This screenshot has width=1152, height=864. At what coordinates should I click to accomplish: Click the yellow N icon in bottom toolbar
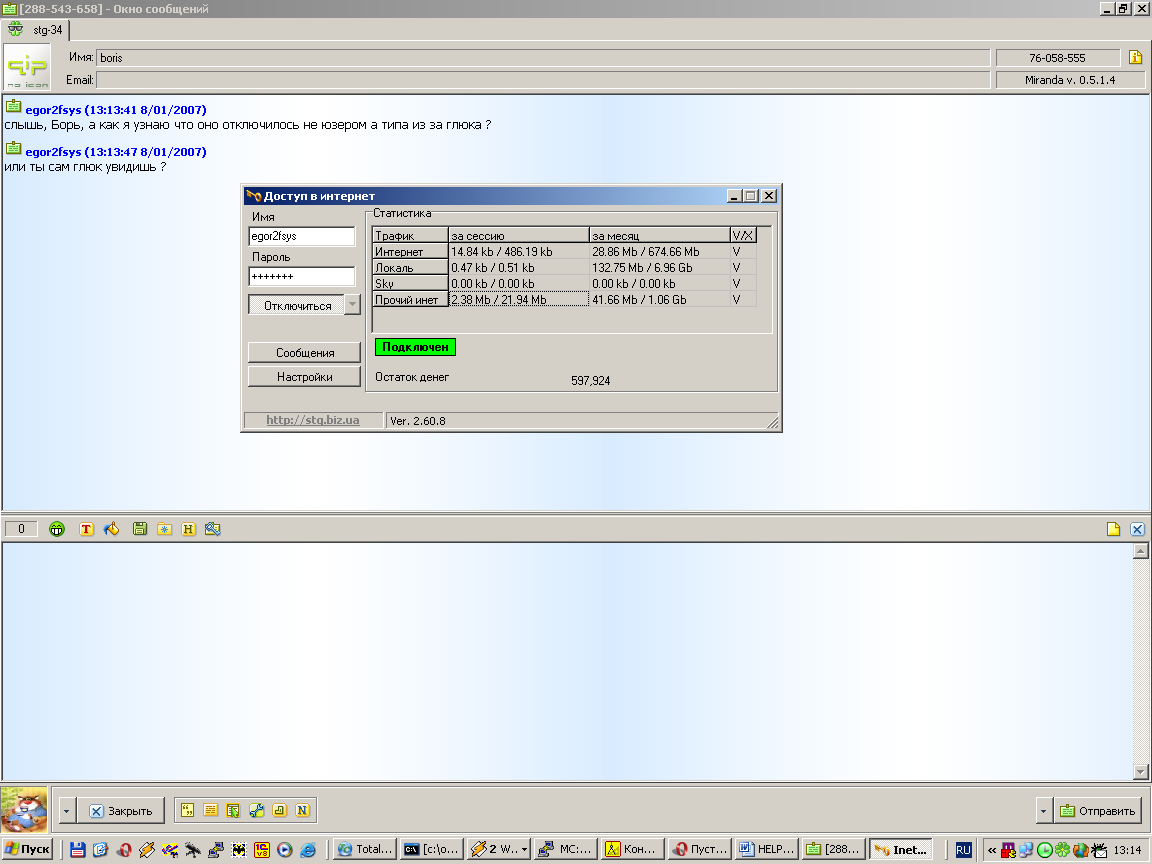point(302,810)
